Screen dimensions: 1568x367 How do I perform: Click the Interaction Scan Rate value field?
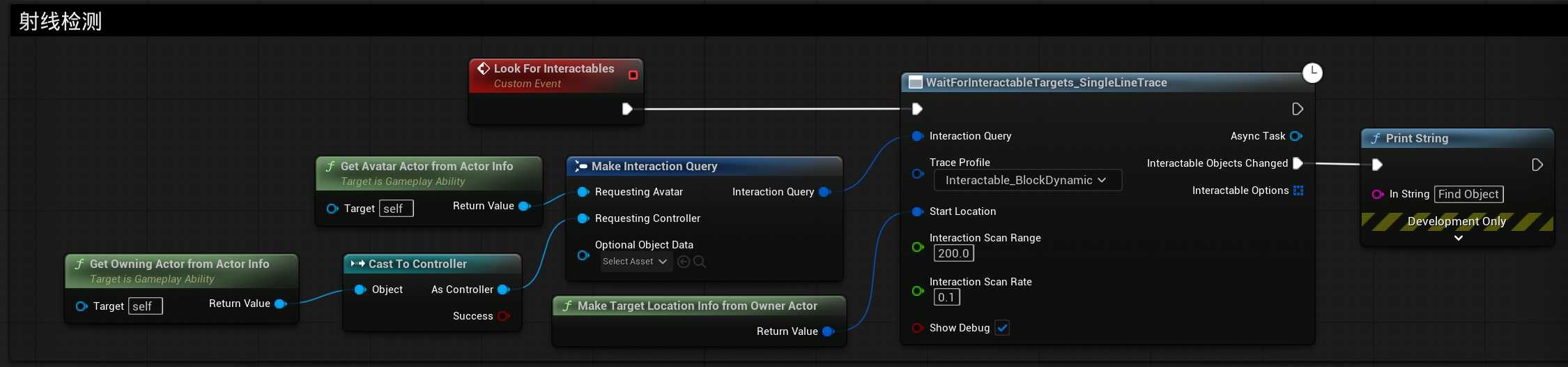[x=946, y=297]
